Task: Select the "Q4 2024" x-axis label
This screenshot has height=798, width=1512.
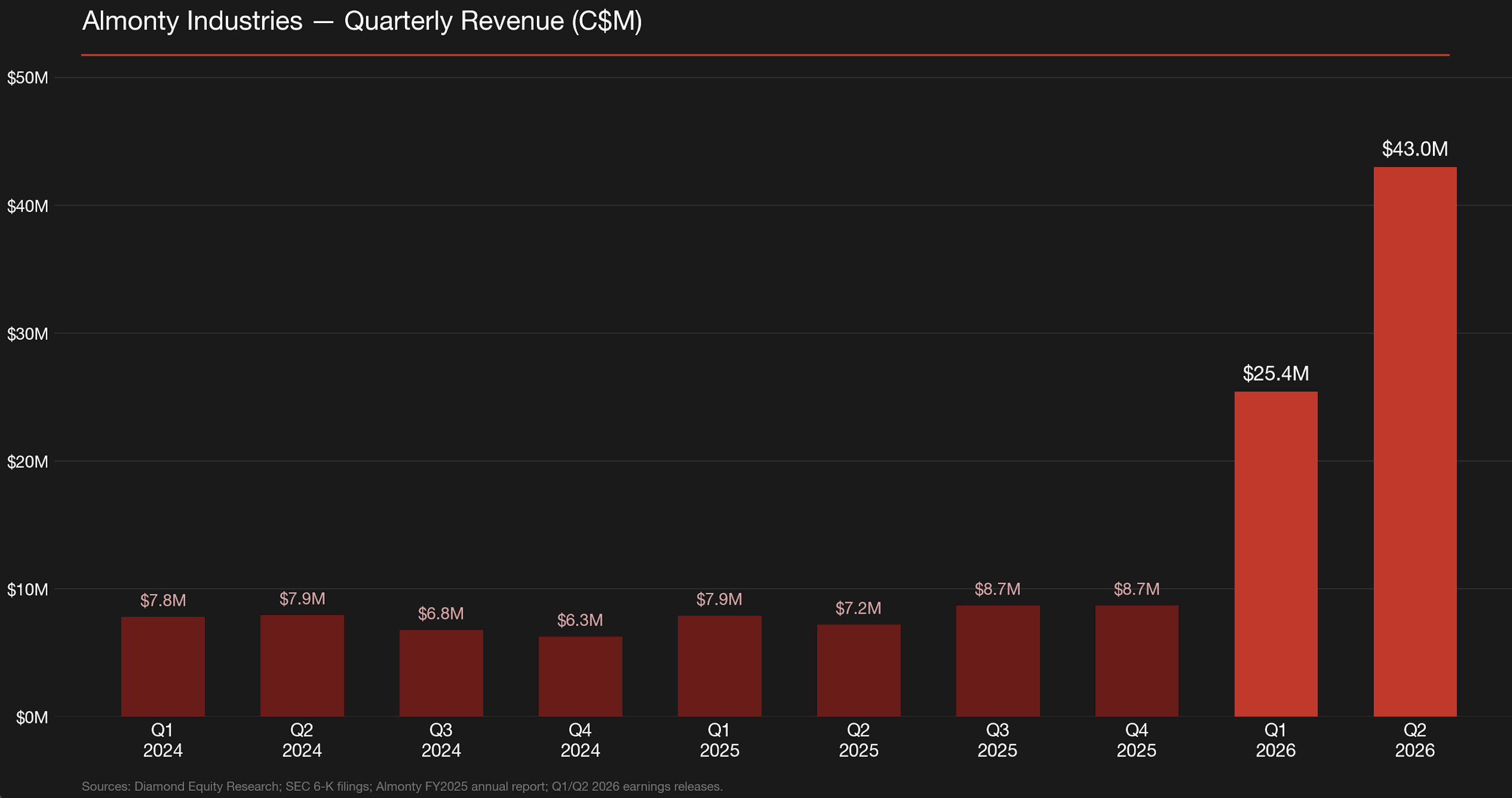Action: coord(580,740)
